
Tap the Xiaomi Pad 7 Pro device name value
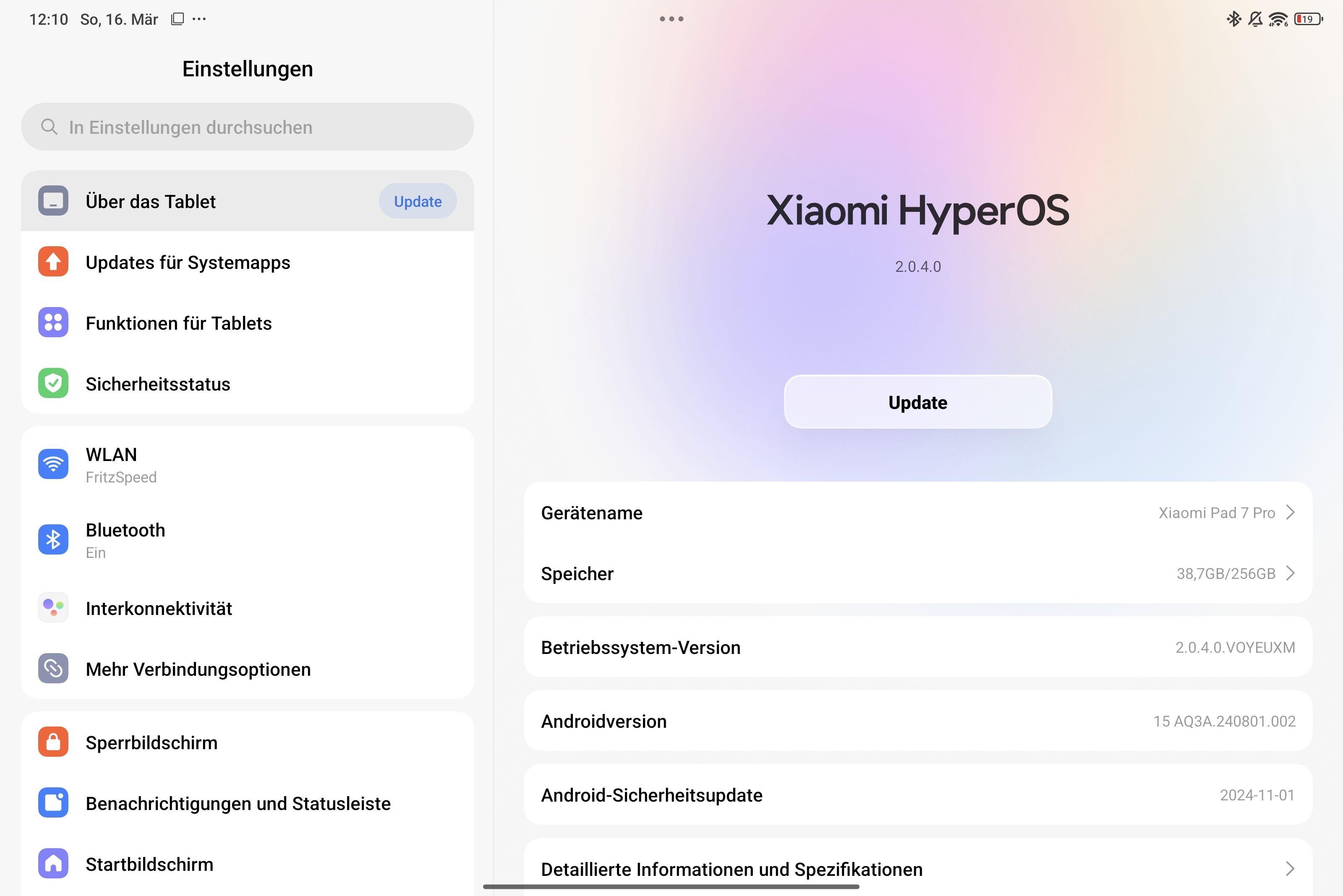point(1217,513)
